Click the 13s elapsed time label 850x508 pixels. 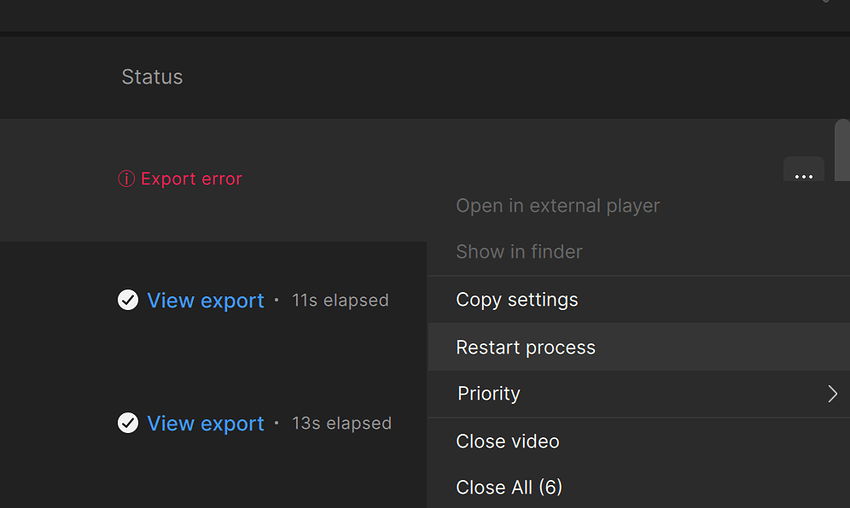pos(342,423)
